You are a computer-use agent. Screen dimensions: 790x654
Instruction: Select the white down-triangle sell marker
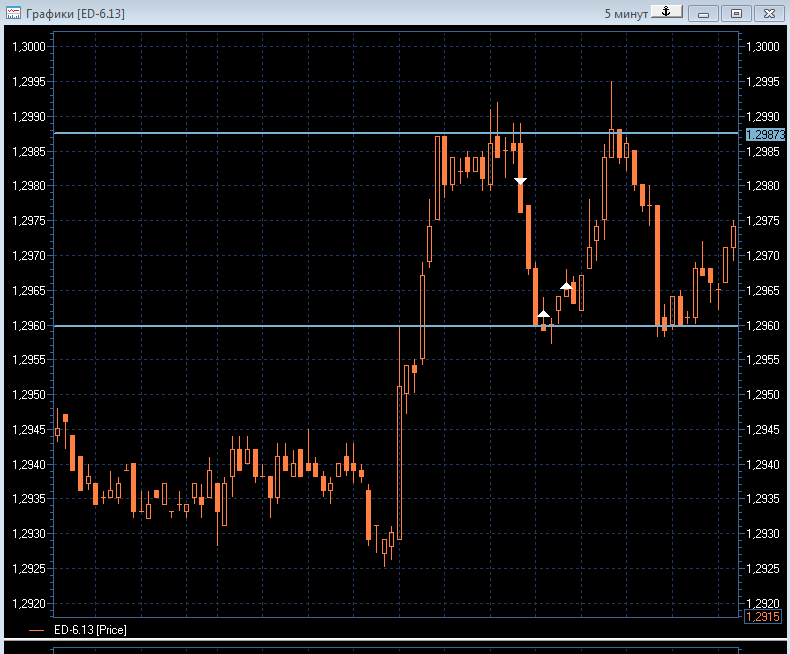tap(520, 181)
